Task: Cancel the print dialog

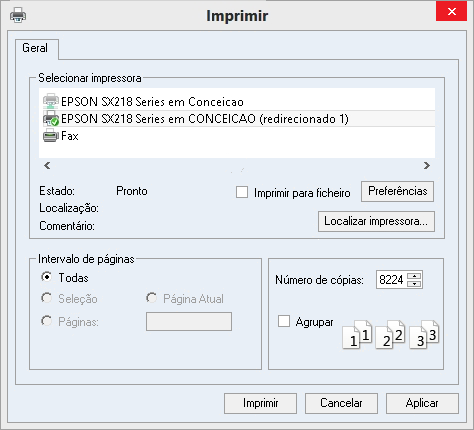Action: coord(341,403)
